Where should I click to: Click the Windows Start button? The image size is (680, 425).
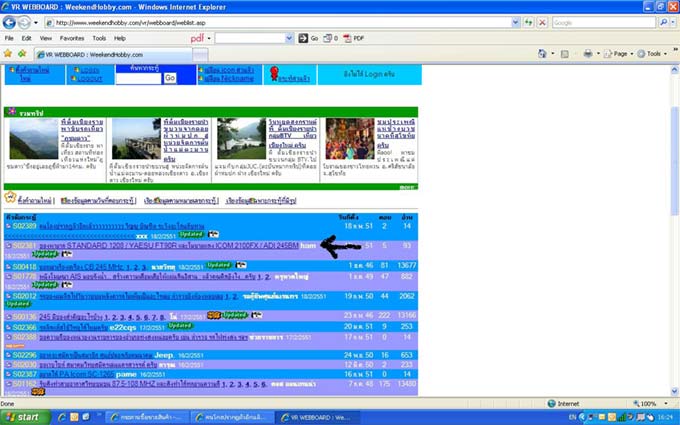(x=24, y=416)
